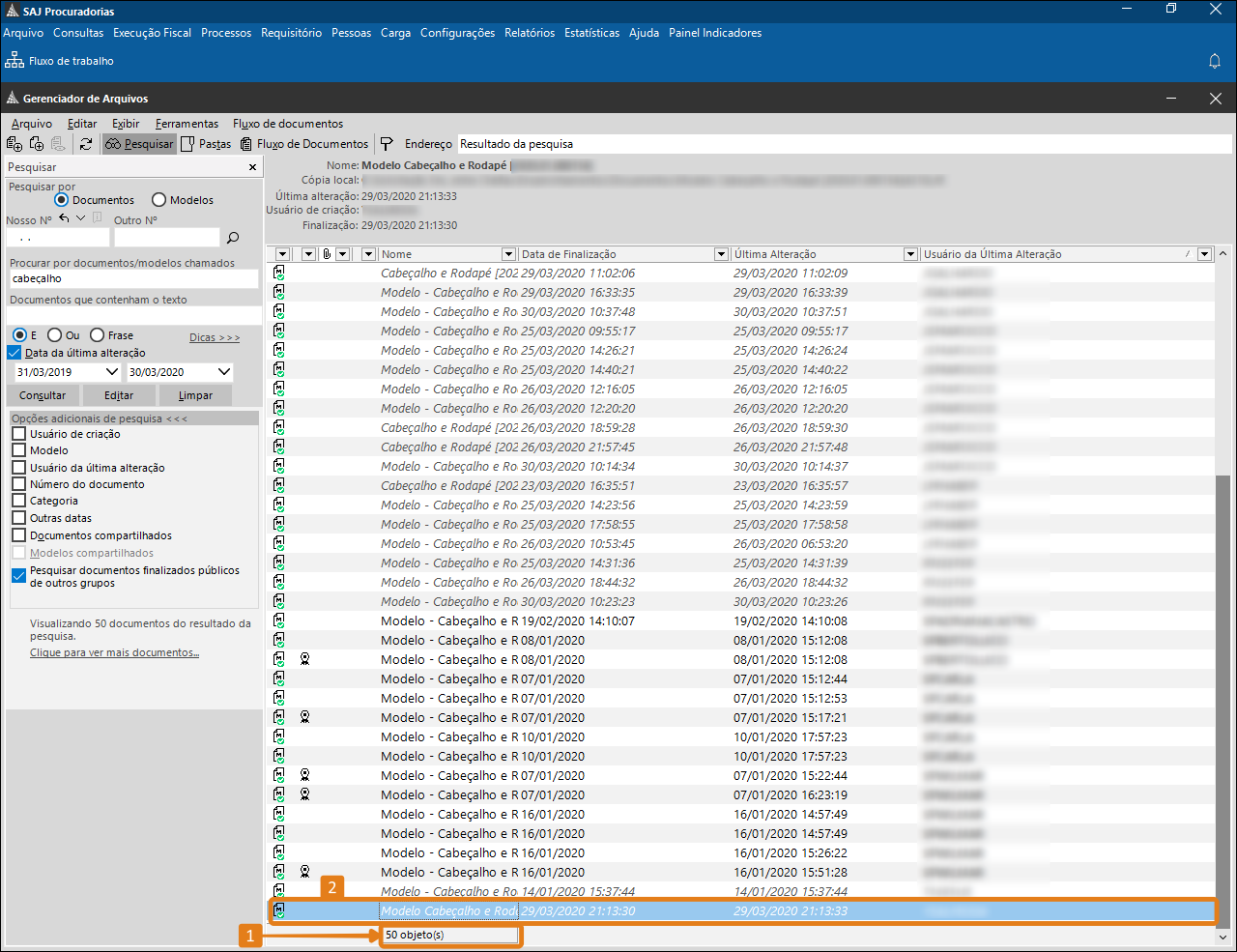Open filter dropdown left of Nome column

point(368,254)
